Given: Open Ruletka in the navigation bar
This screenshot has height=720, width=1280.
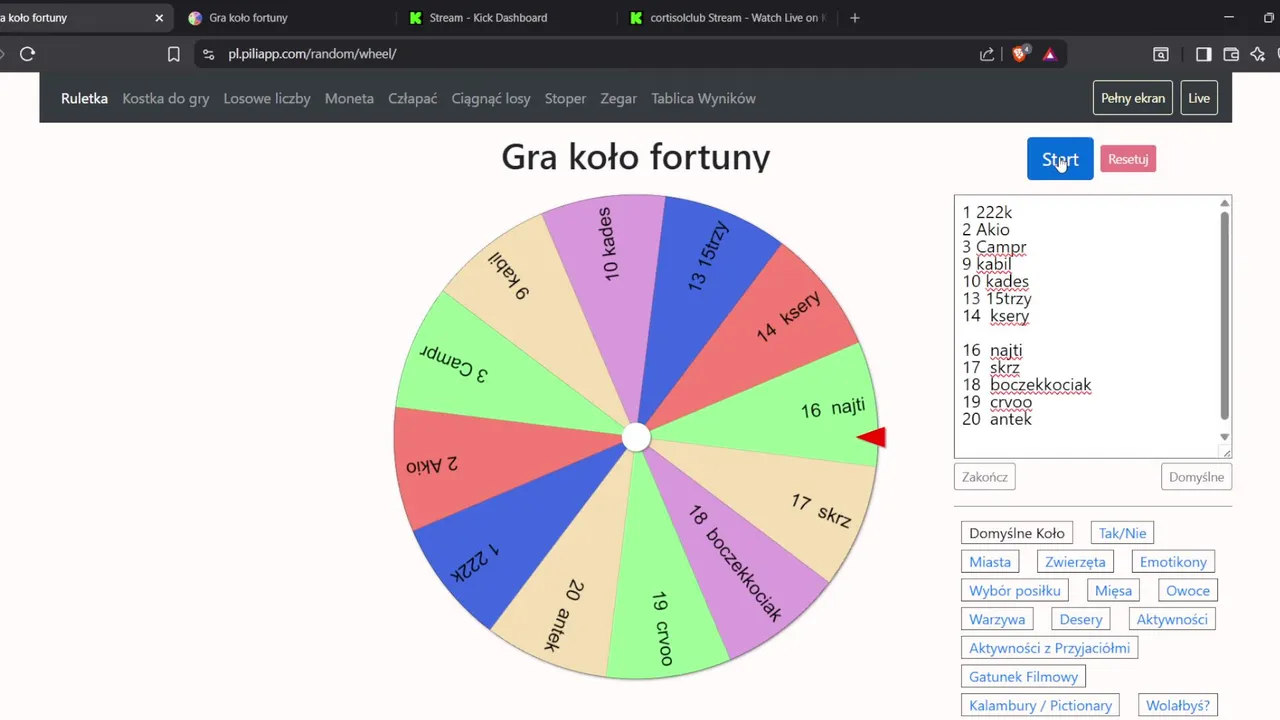Looking at the screenshot, I should [x=84, y=98].
